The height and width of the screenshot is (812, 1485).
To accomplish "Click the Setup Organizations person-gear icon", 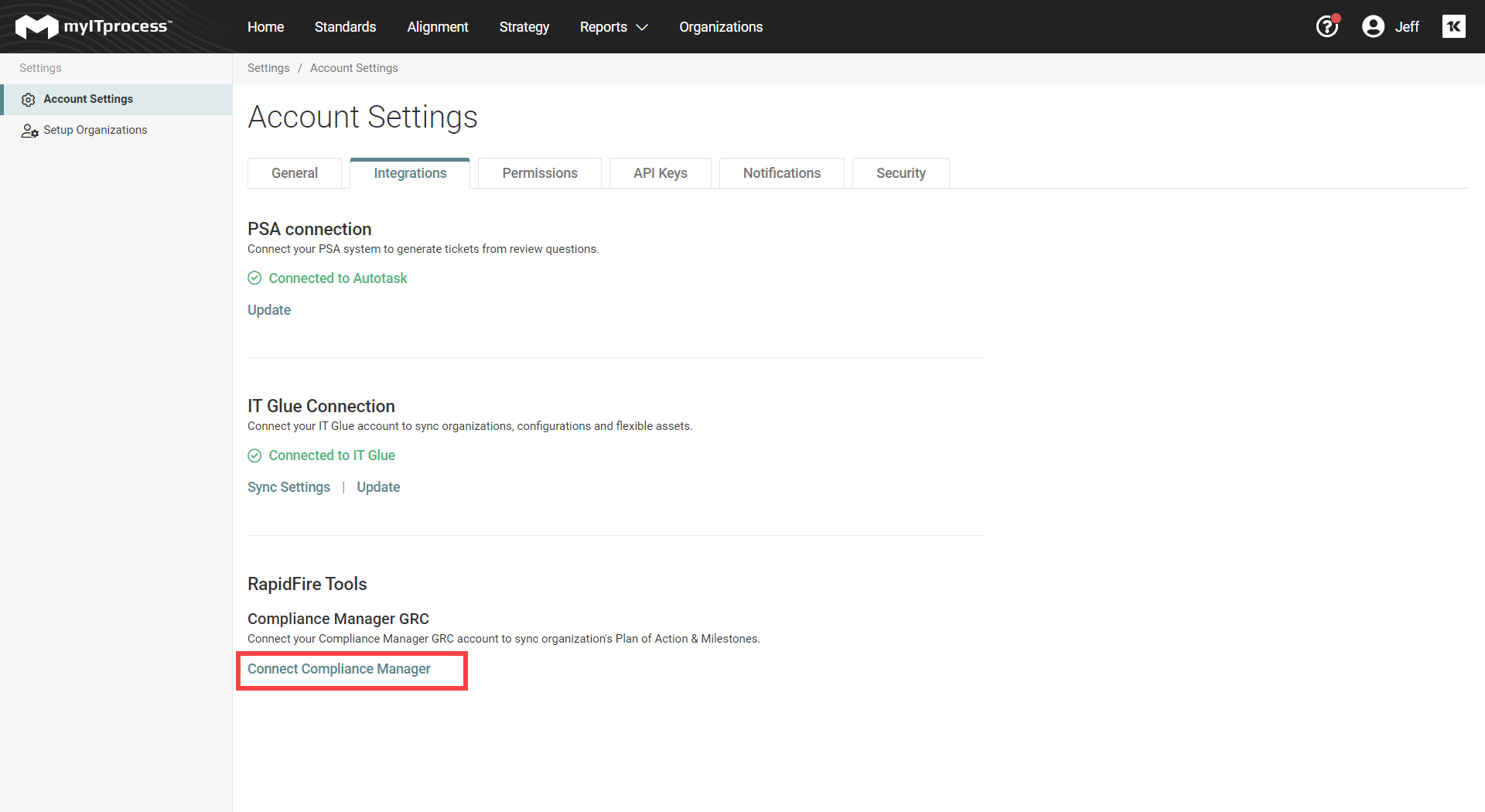I will [x=29, y=131].
